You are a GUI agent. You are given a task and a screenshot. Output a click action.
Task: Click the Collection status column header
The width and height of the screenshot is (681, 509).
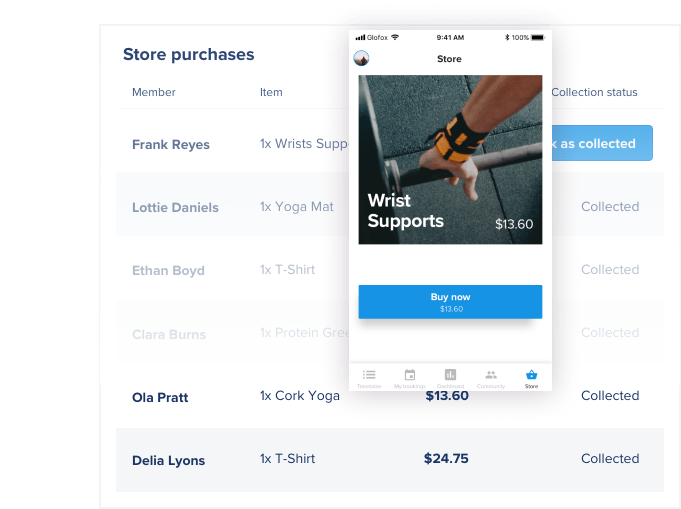click(x=594, y=92)
